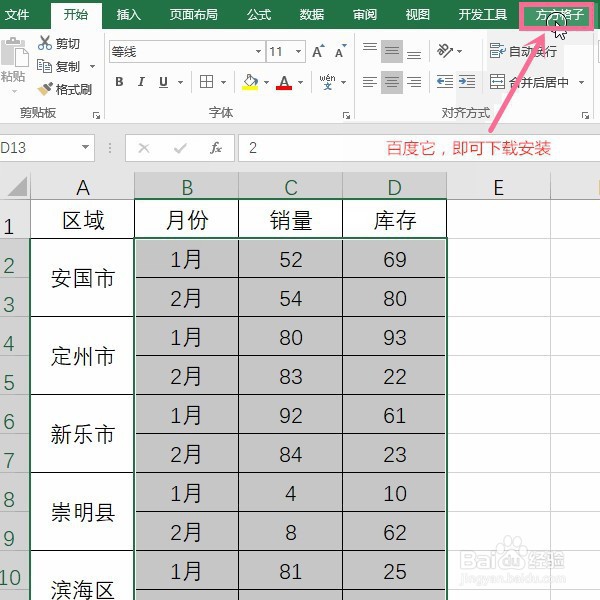Click Merge & Center (合并后居中)
Viewport: 600px width, 600px height.
[529, 82]
